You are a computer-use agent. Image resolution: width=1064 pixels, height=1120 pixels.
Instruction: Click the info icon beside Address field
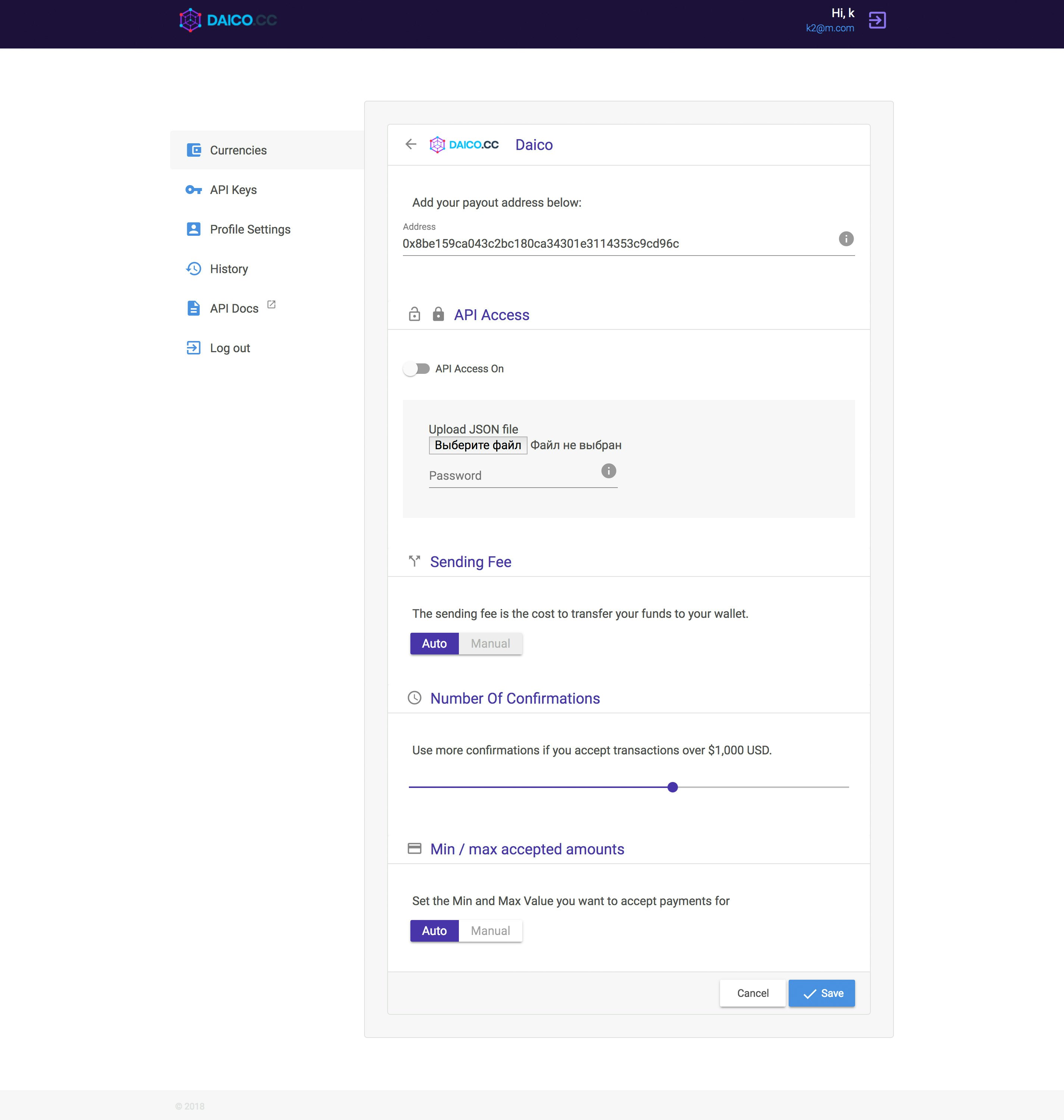(846, 239)
